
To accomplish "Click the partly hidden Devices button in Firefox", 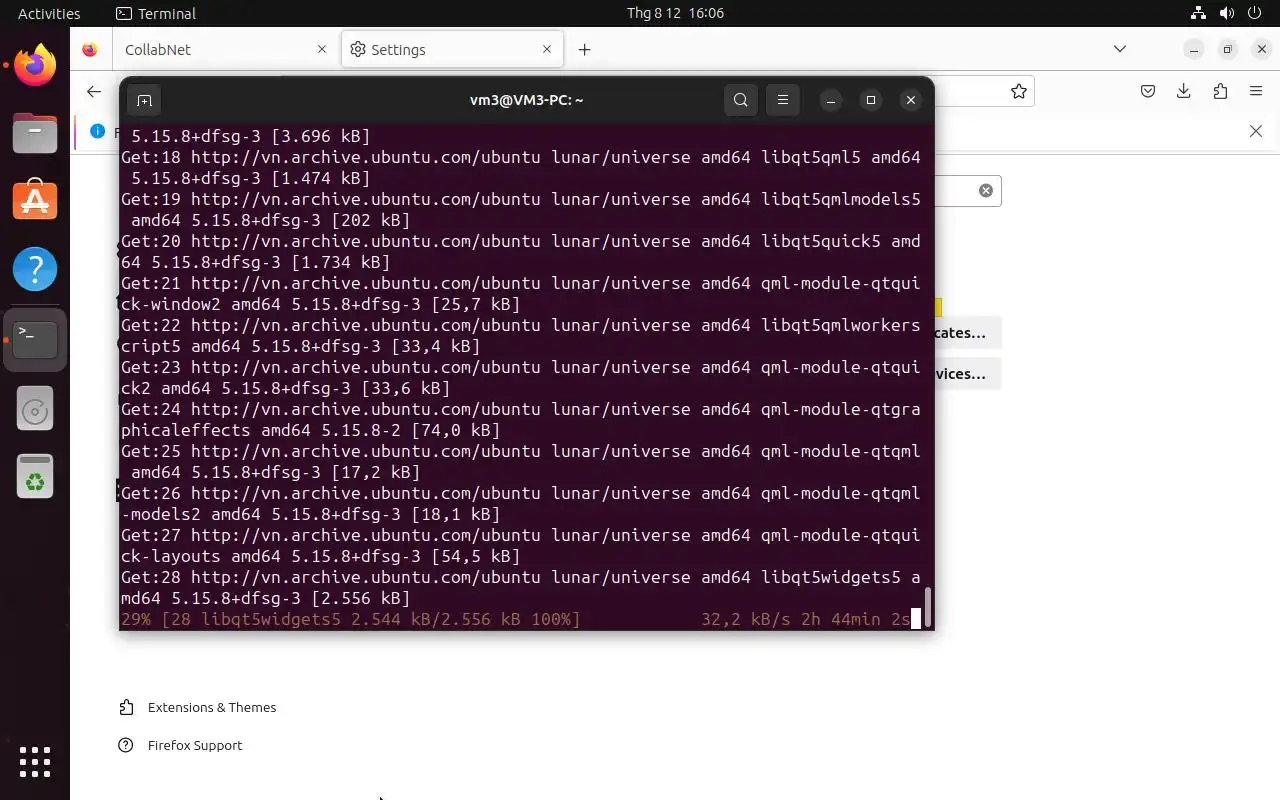I will click(967, 374).
